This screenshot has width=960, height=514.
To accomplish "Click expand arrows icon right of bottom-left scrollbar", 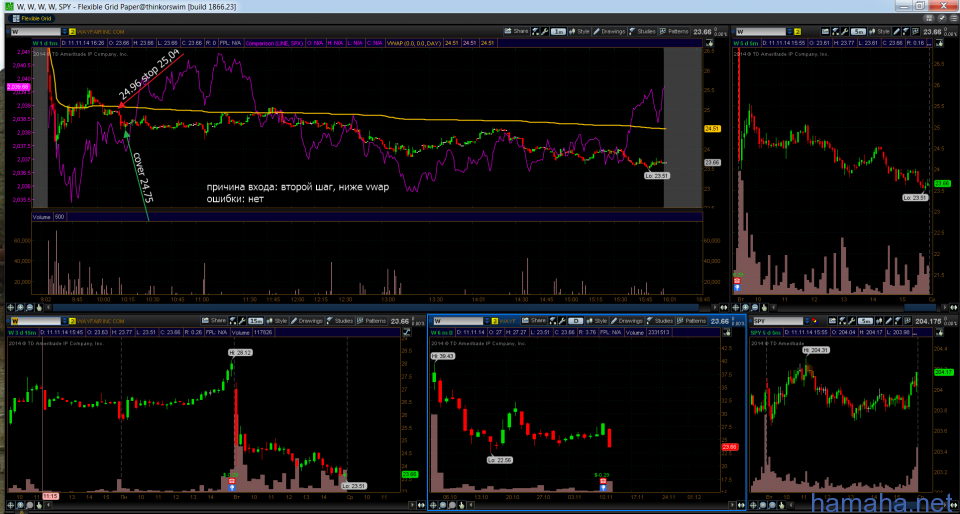I will (x=421, y=505).
